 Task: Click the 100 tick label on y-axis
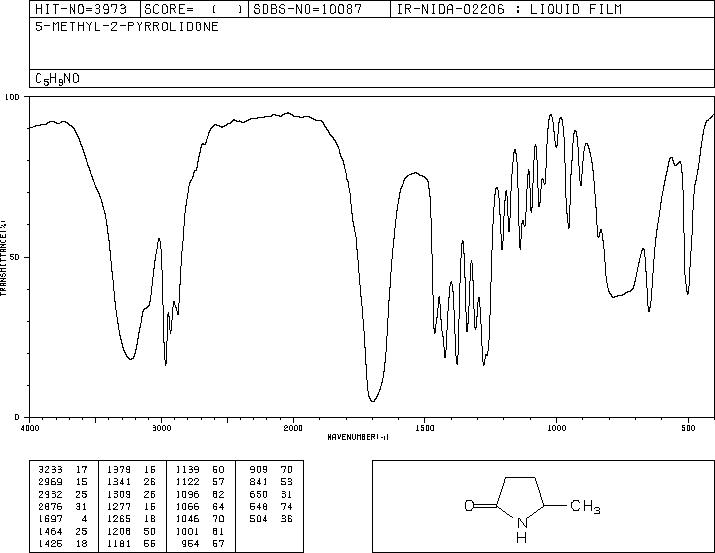12,97
